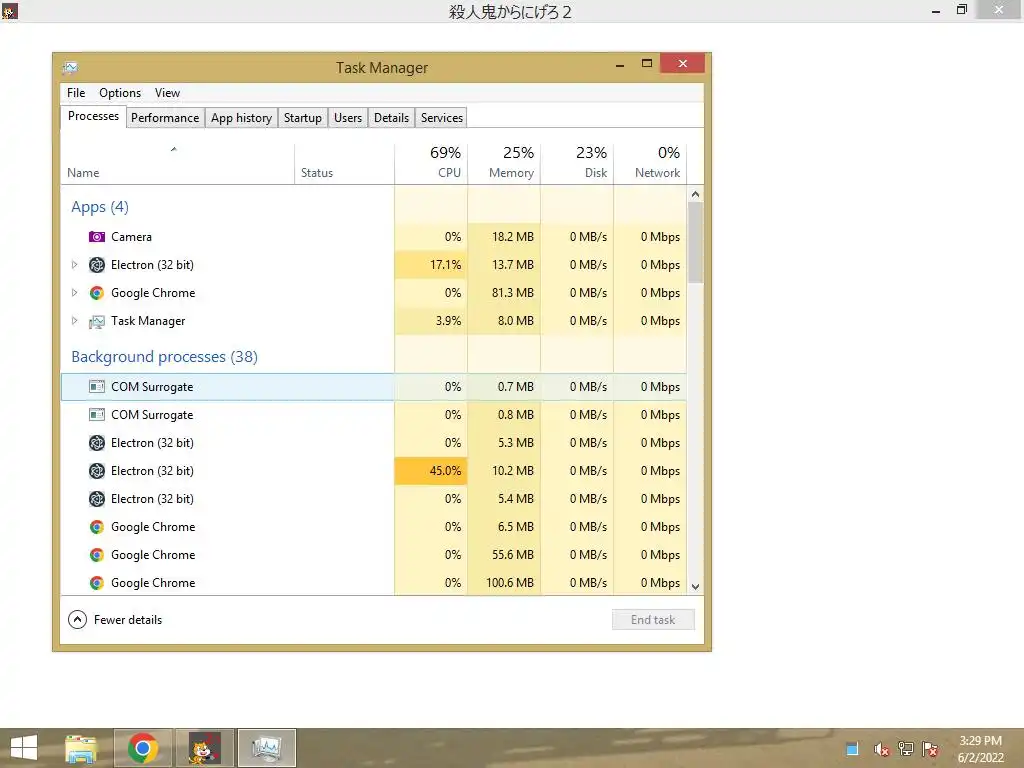Image resolution: width=1024 pixels, height=768 pixels.
Task: Click the End task button
Action: [653, 620]
